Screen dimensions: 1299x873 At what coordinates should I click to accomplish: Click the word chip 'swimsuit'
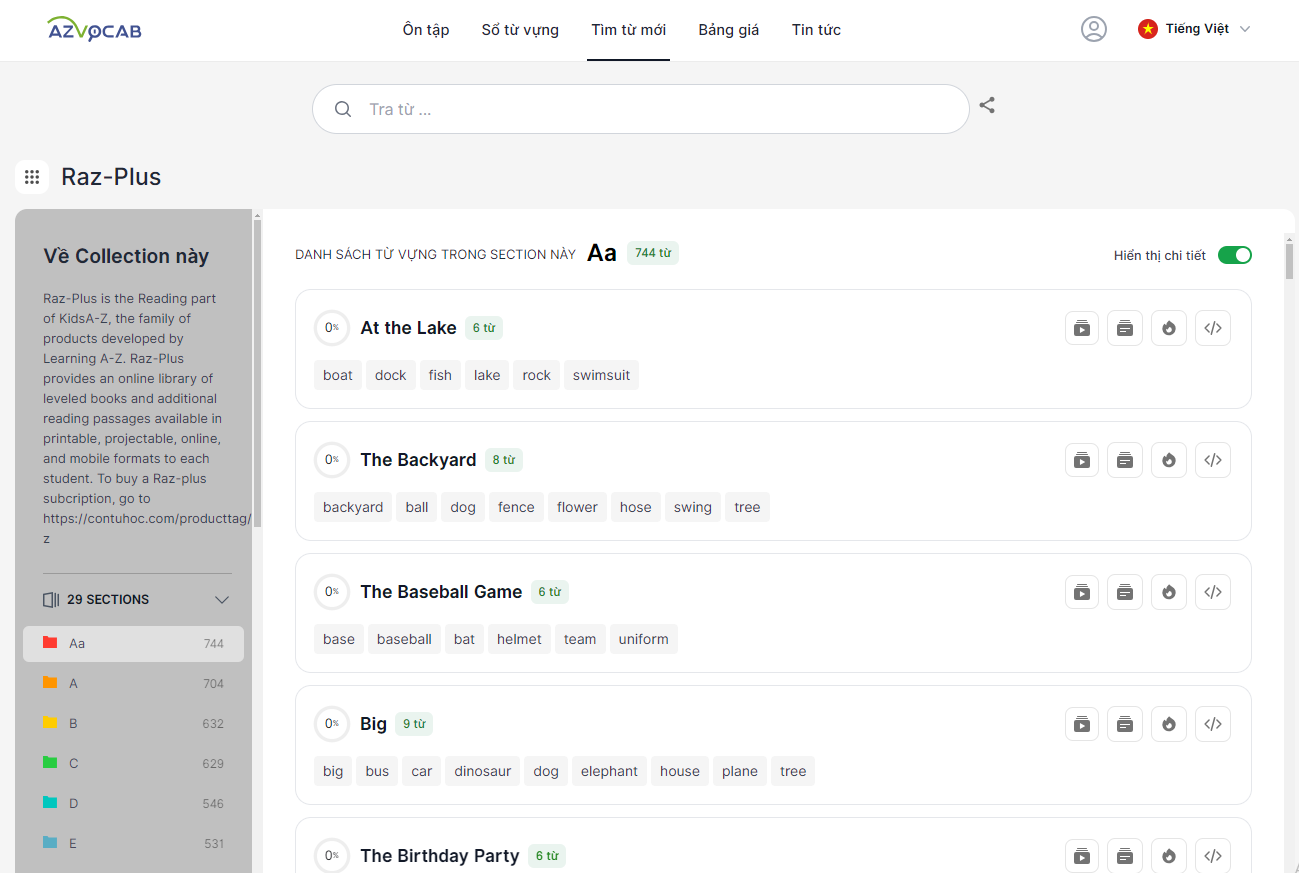(x=602, y=375)
